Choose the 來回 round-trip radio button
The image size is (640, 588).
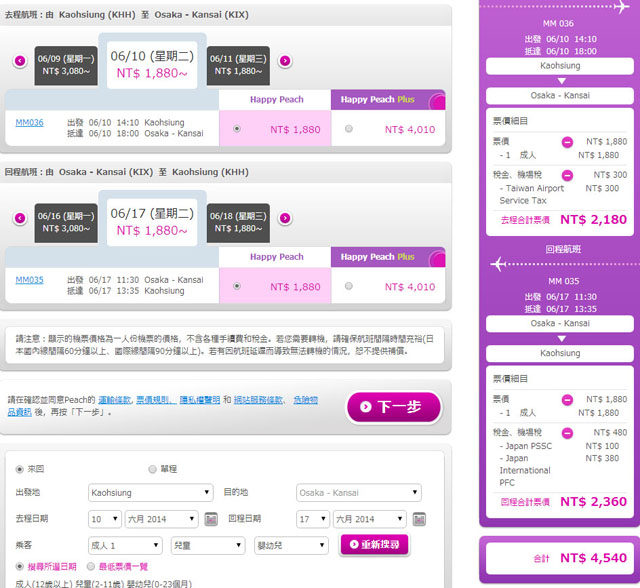click(19, 469)
